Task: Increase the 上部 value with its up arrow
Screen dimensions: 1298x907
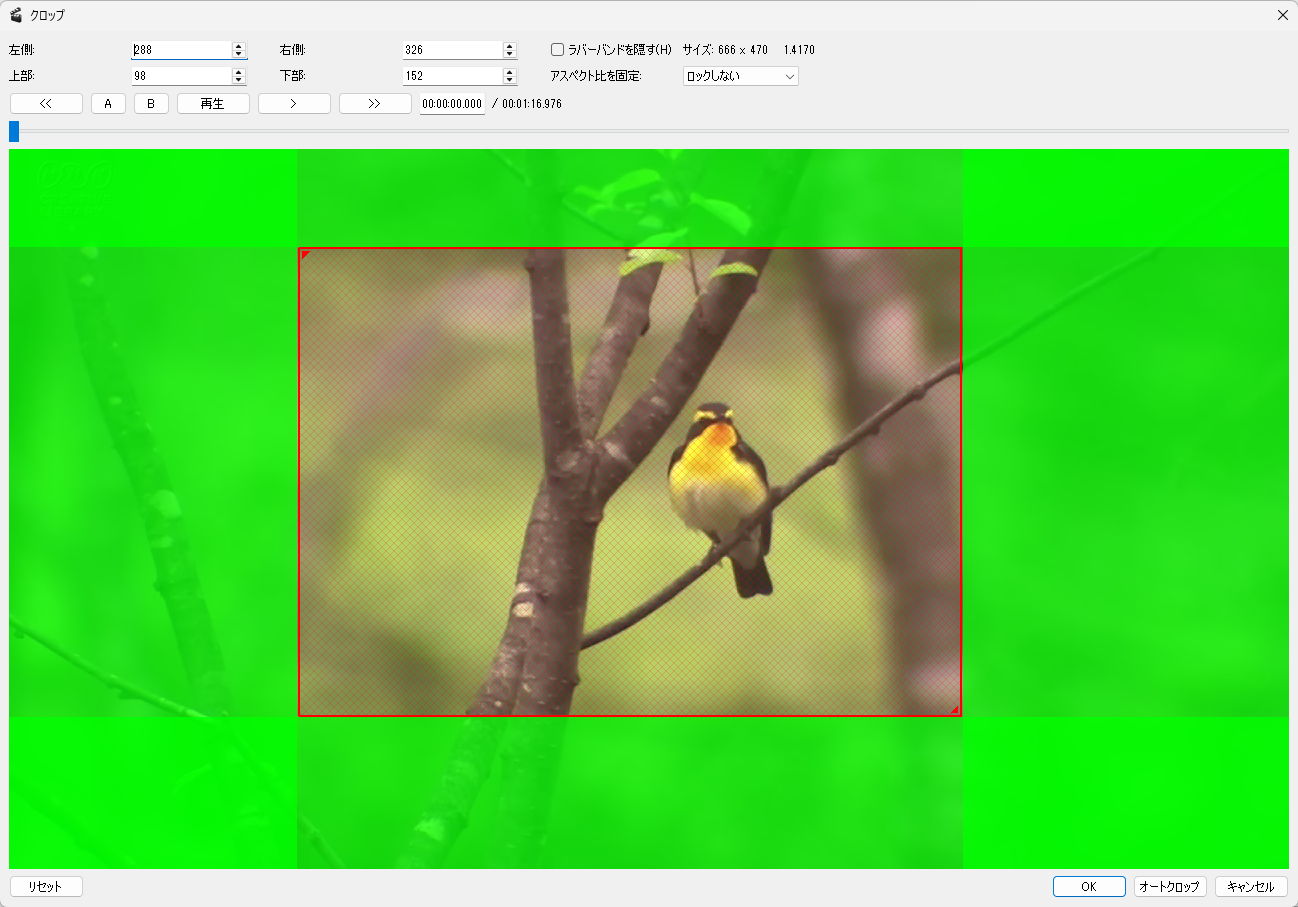Action: tap(239, 72)
